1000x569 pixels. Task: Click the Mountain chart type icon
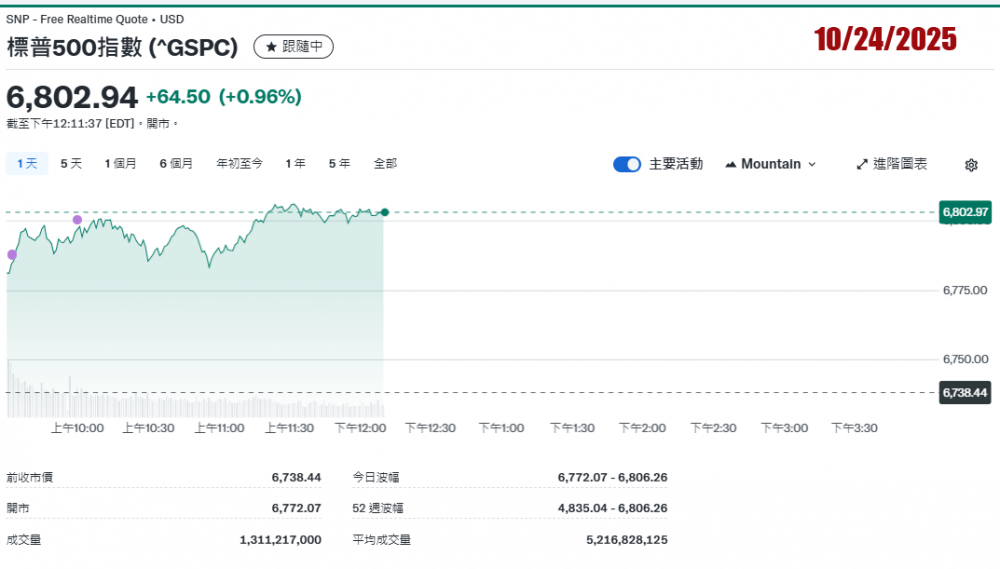tap(730, 164)
